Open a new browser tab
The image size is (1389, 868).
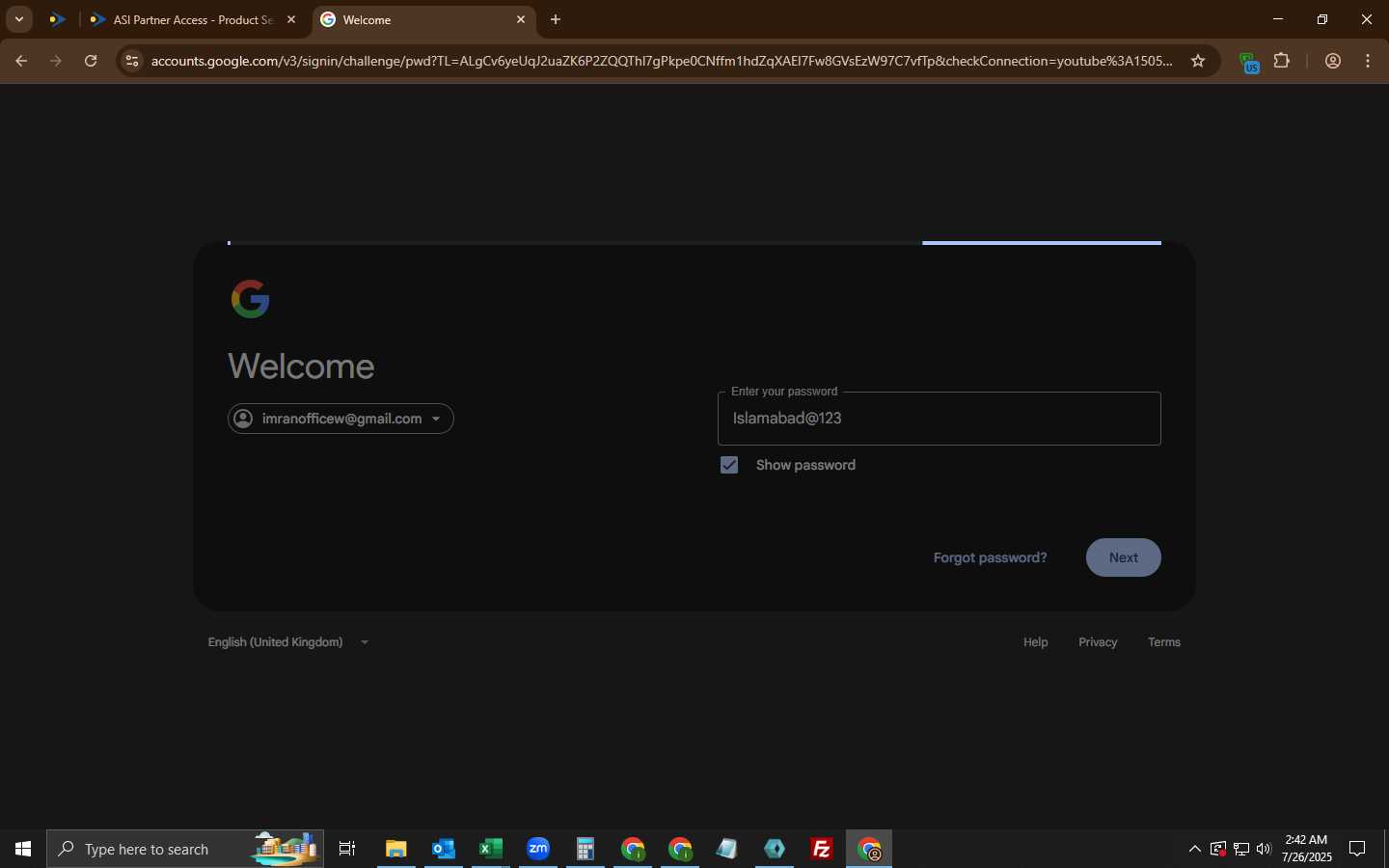[556, 19]
